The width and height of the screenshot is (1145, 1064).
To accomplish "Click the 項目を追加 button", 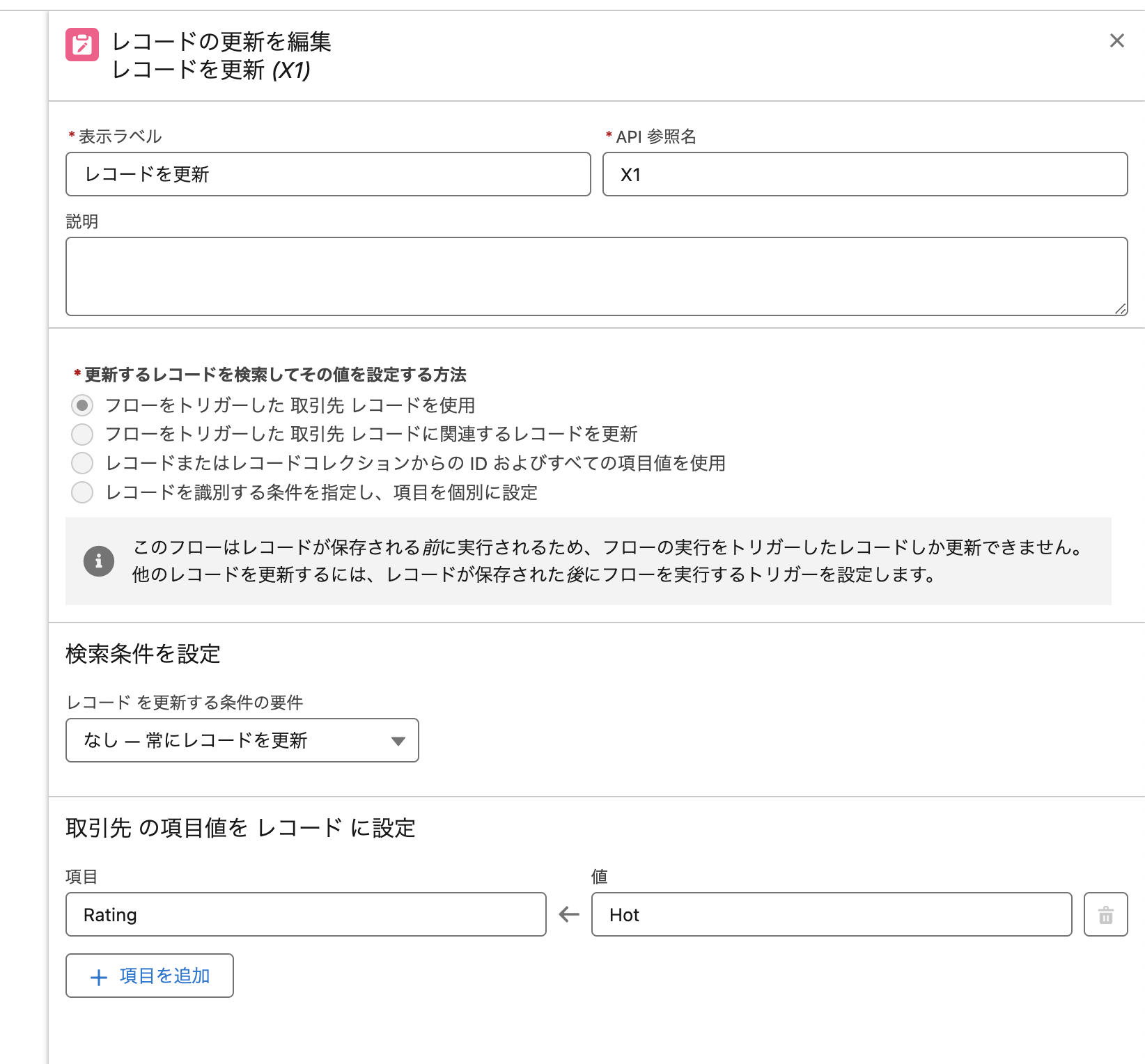I will (149, 976).
